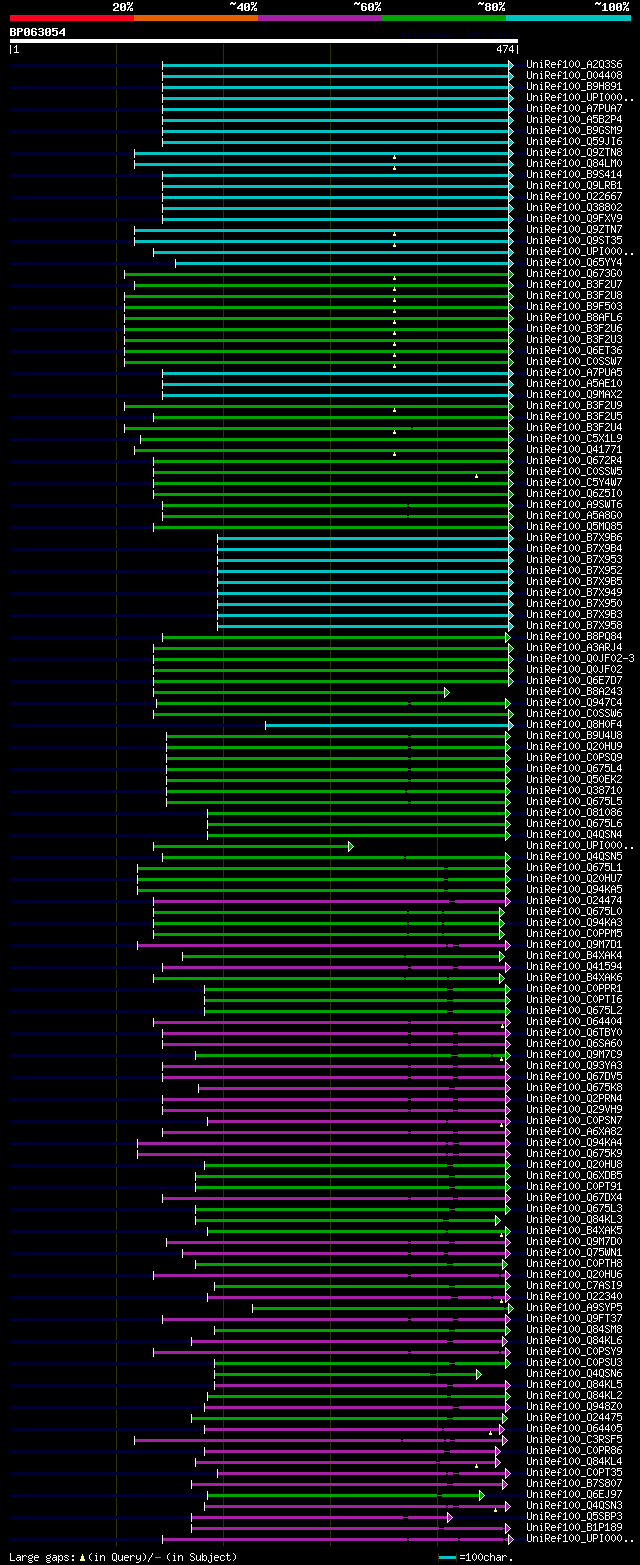Select the UniRef100_Q9LRB1 label
Viewport: 640px width, 1565px height.
[576, 185]
